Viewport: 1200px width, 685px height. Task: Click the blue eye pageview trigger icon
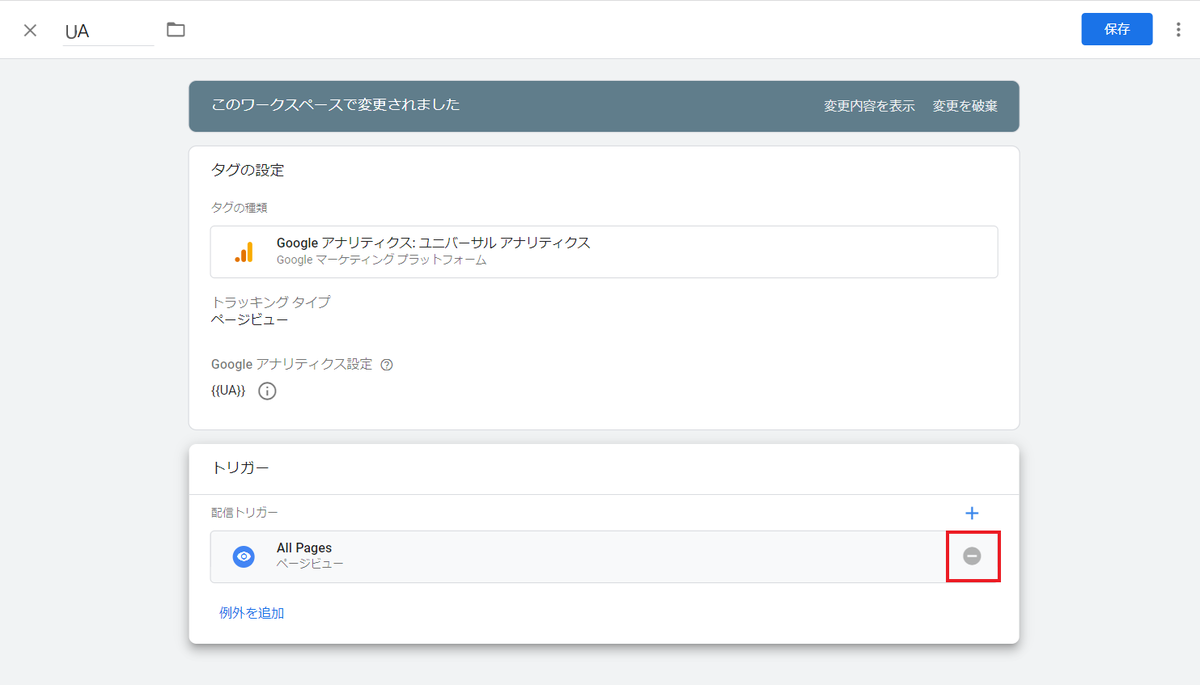(x=244, y=557)
